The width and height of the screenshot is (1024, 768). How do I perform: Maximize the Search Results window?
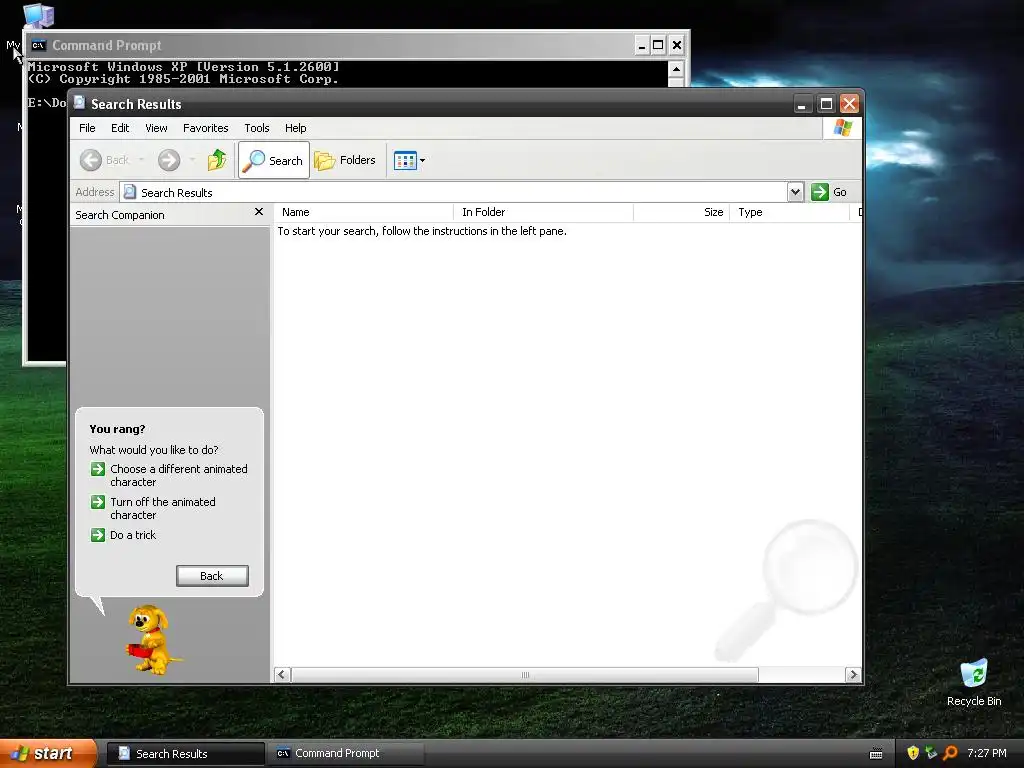(x=826, y=104)
